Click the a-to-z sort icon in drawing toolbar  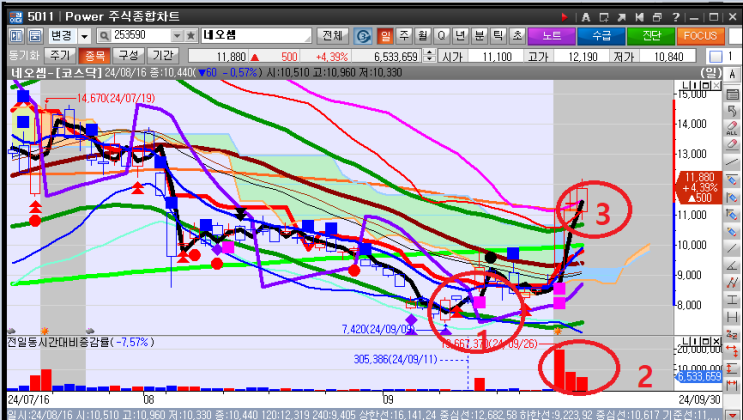[x=732, y=334]
